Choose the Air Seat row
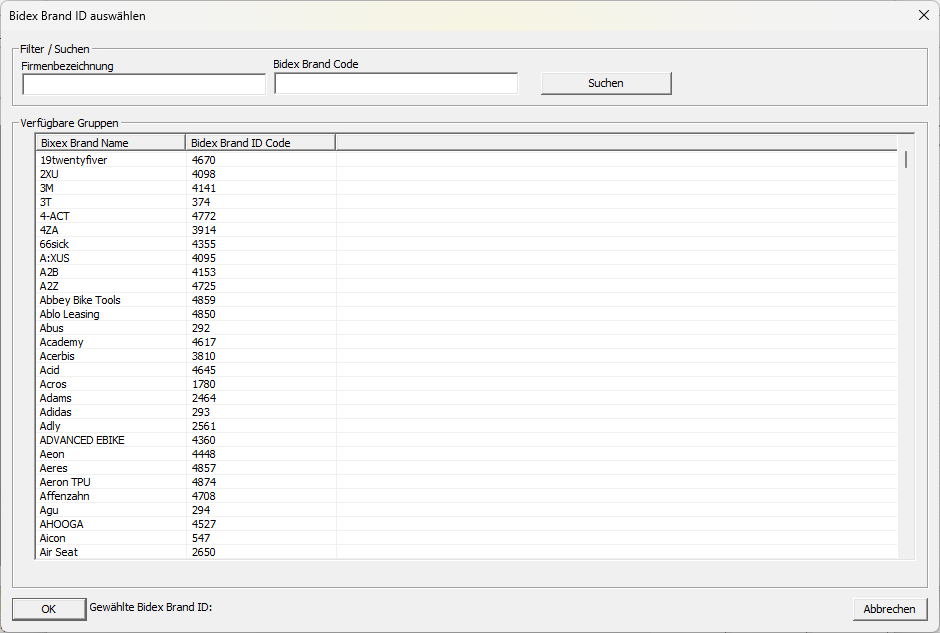The height and width of the screenshot is (633, 940). click(x=466, y=552)
